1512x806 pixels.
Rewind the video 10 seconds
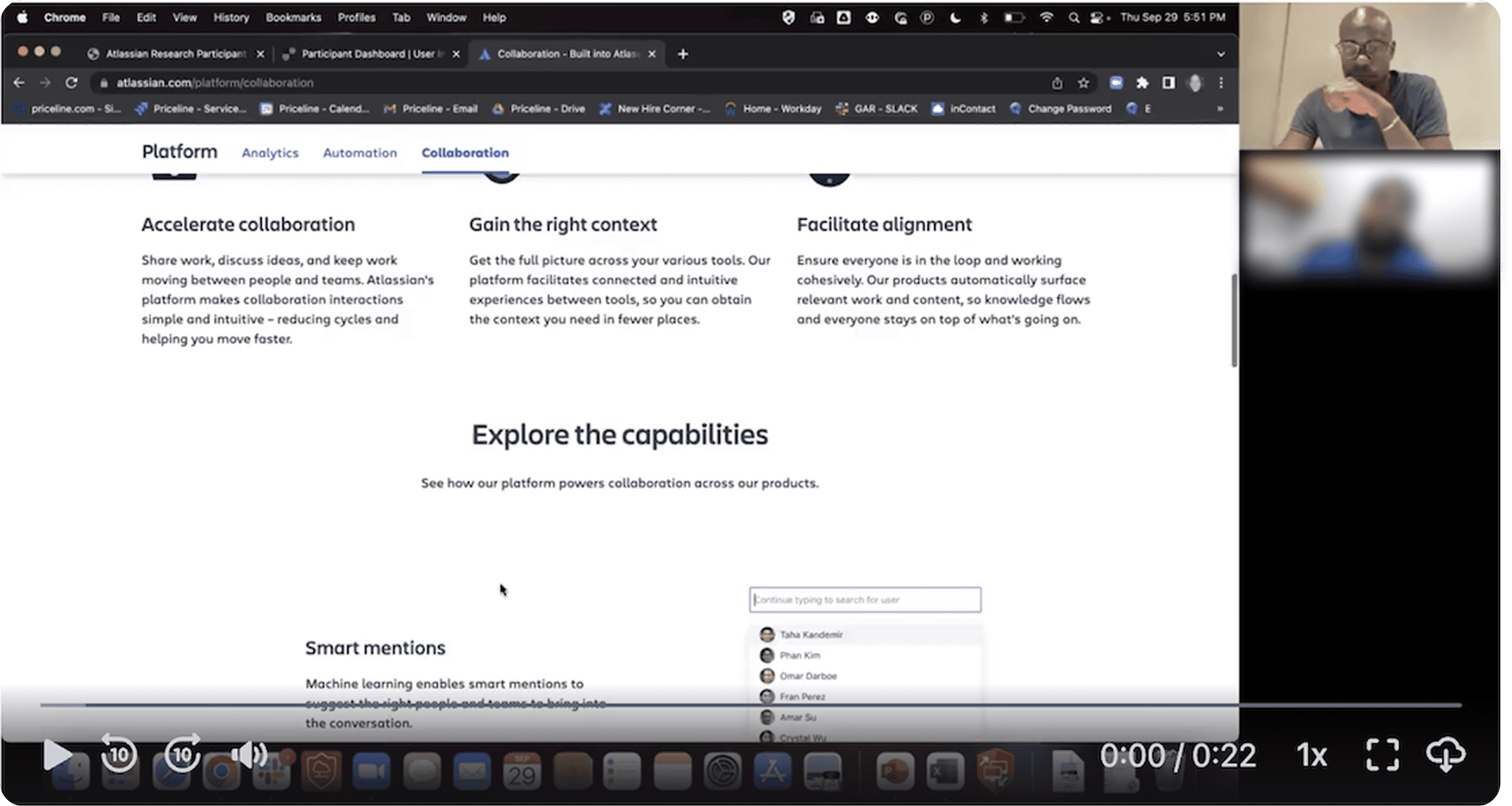(119, 754)
